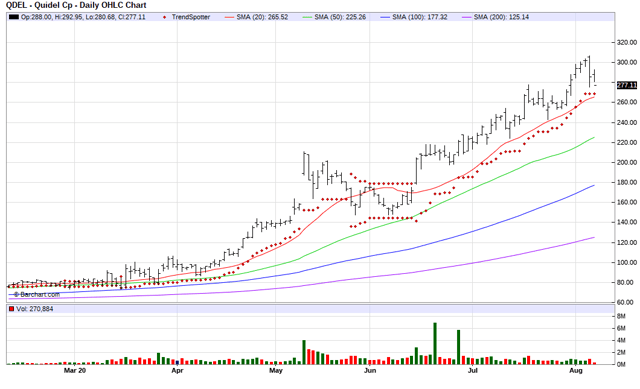Click the 6M volume axis label
640x389 pixels.
tap(621, 329)
